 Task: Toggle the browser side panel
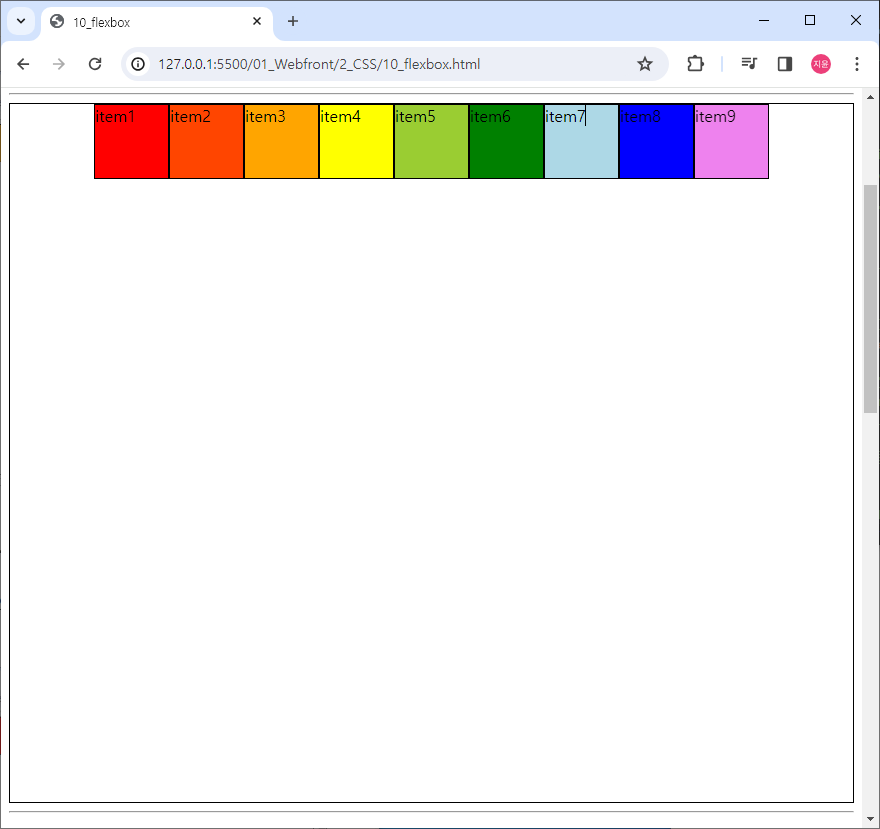[785, 64]
